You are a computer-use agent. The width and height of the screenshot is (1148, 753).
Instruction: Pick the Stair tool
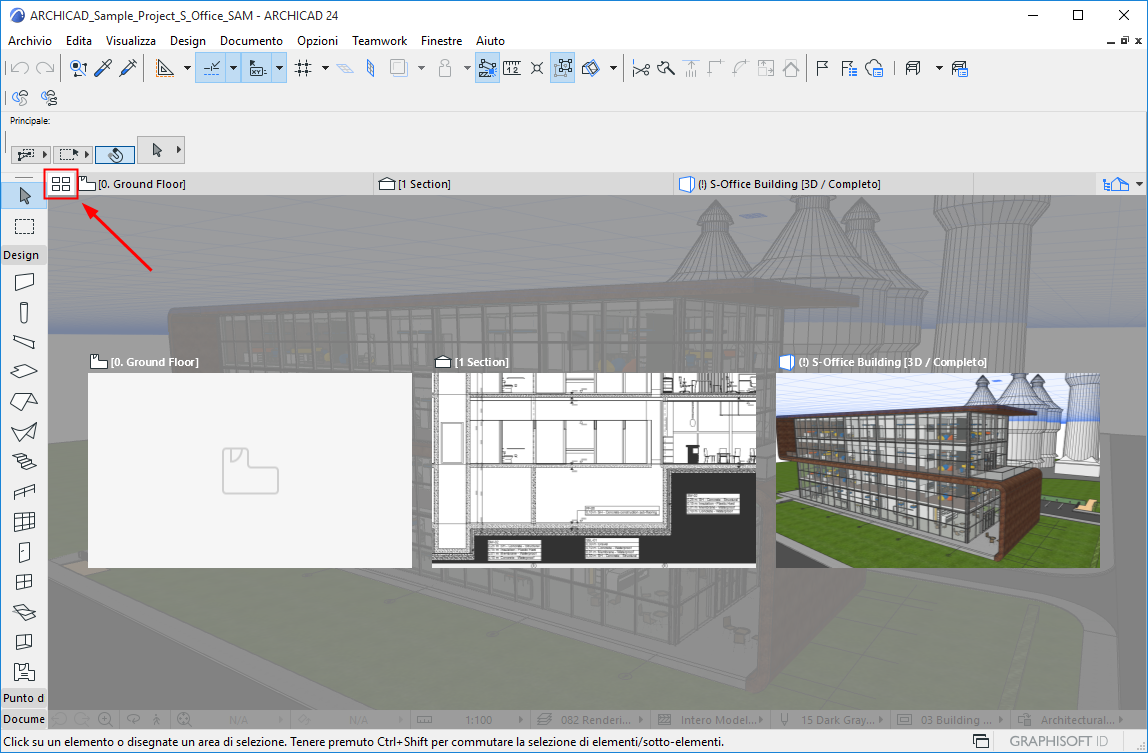pyautogui.click(x=24, y=461)
